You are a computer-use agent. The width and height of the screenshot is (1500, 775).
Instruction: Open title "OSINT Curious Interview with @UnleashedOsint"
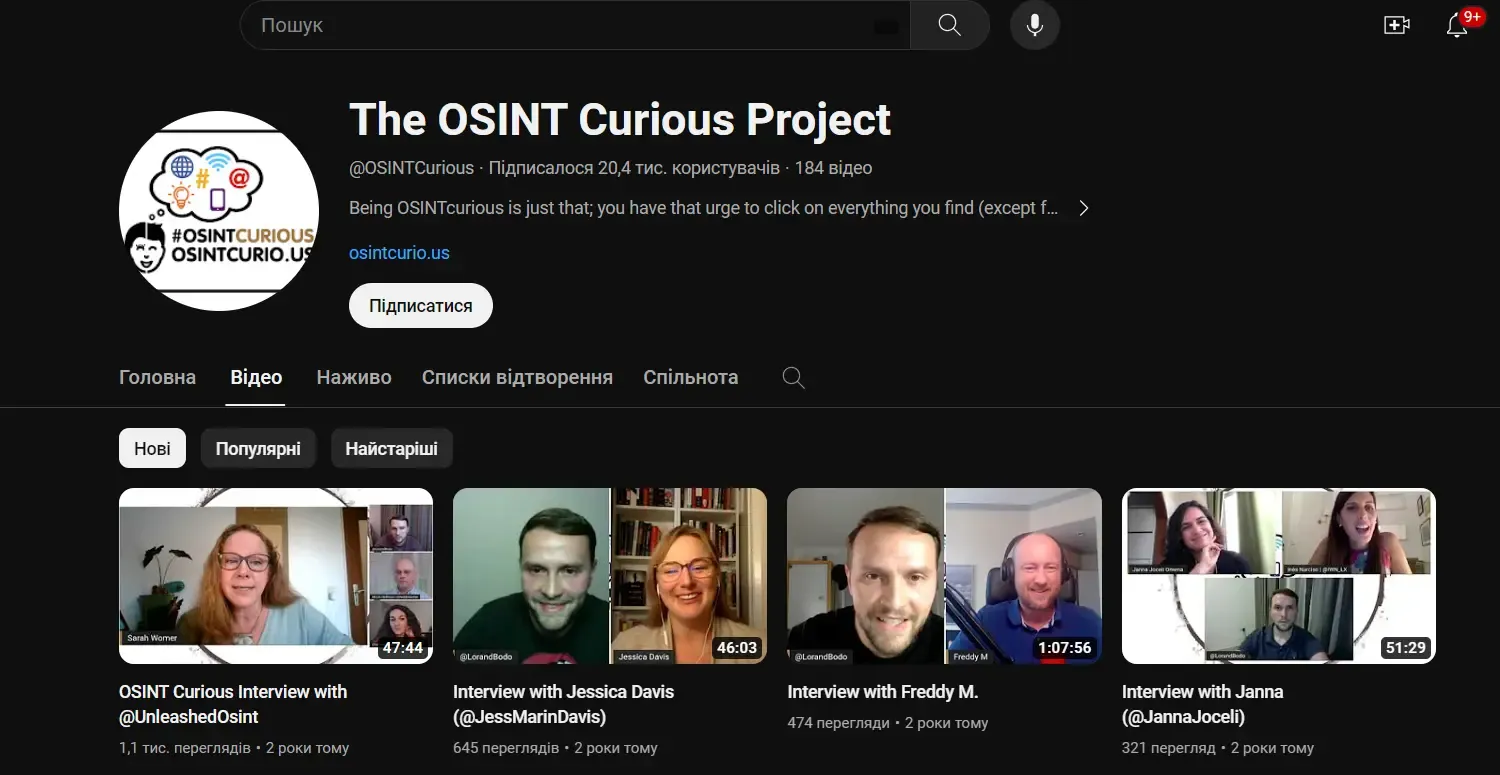[x=233, y=704]
